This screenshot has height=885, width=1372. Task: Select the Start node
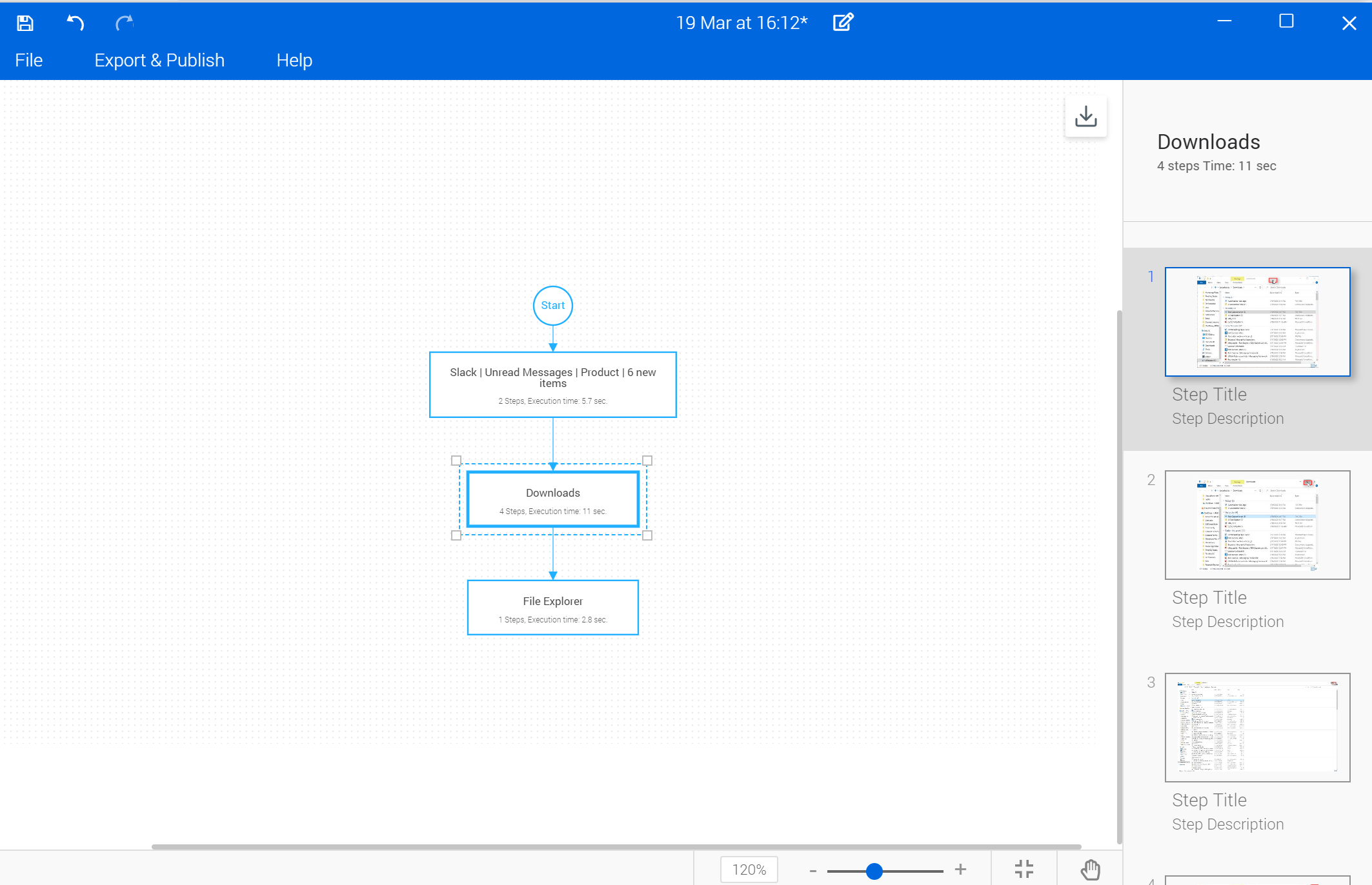click(553, 306)
